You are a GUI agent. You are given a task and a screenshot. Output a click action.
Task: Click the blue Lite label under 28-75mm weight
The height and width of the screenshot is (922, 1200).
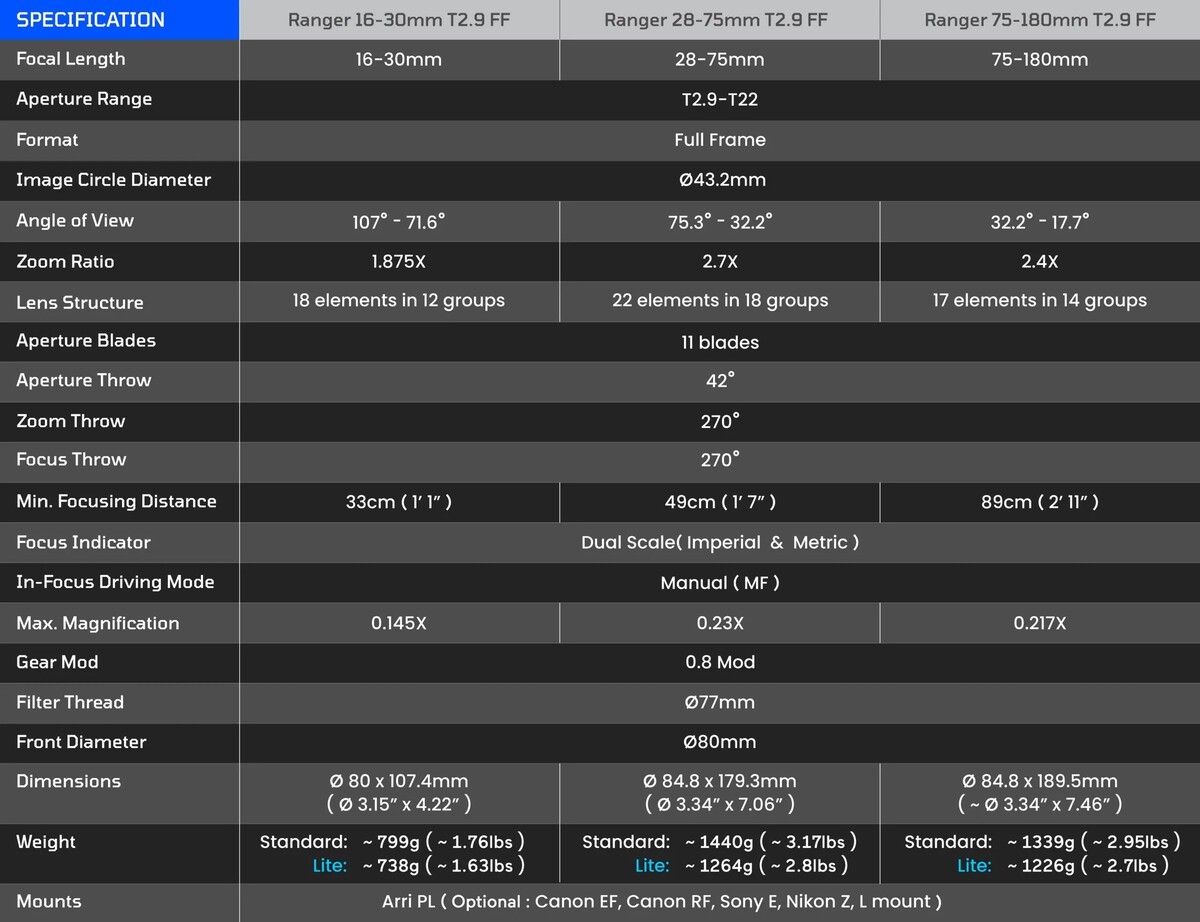click(x=652, y=866)
